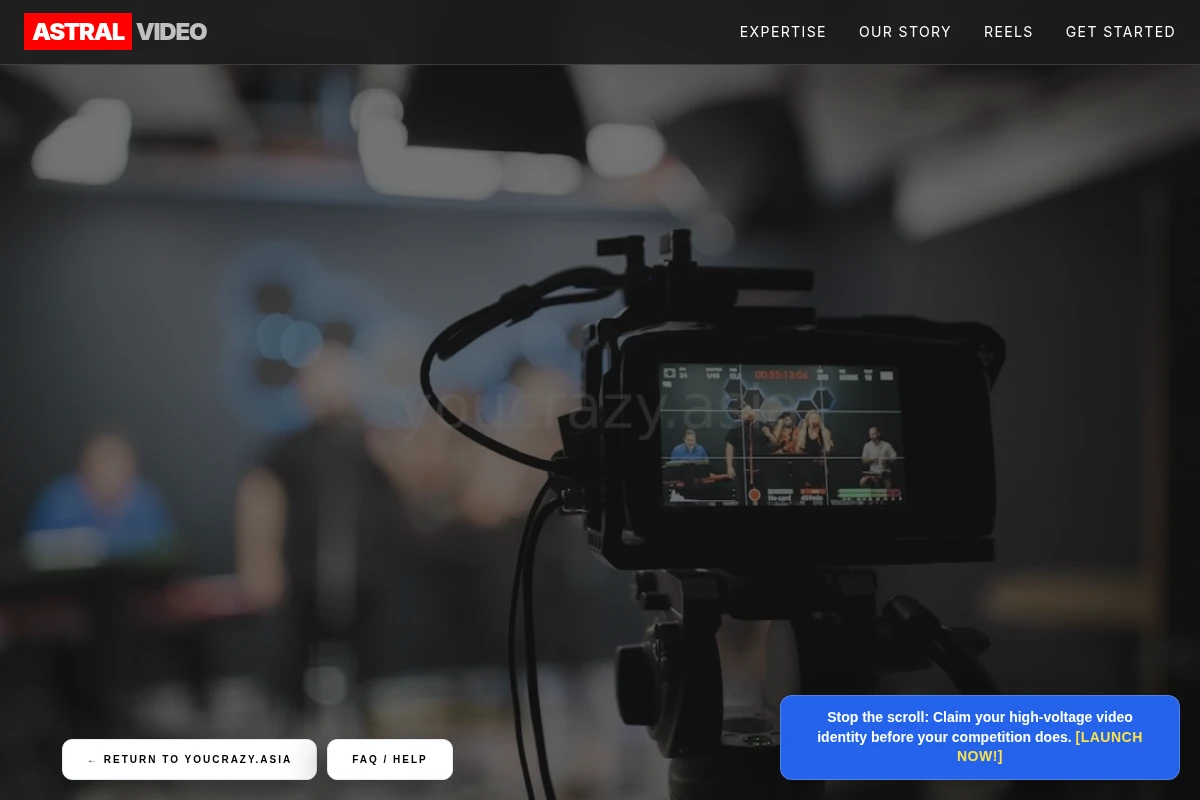1200x800 pixels.
Task: Open the Reels nav link
Action: (x=1008, y=32)
